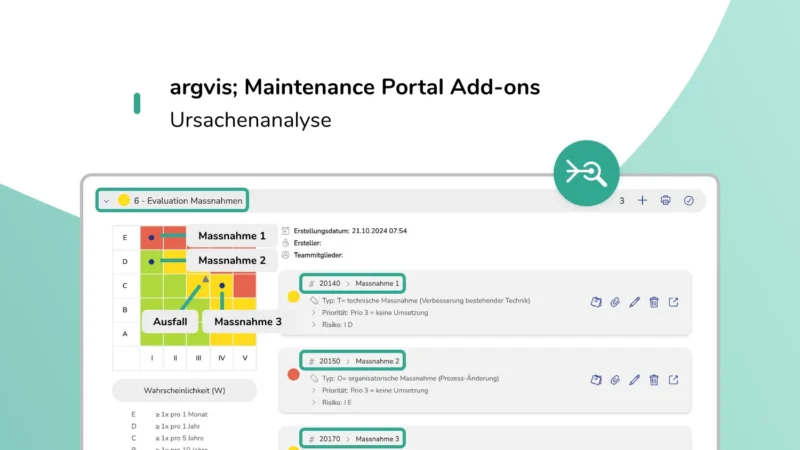The width and height of the screenshot is (800, 450).
Task: Open the note icon for Massnahme 2
Action: [596, 380]
